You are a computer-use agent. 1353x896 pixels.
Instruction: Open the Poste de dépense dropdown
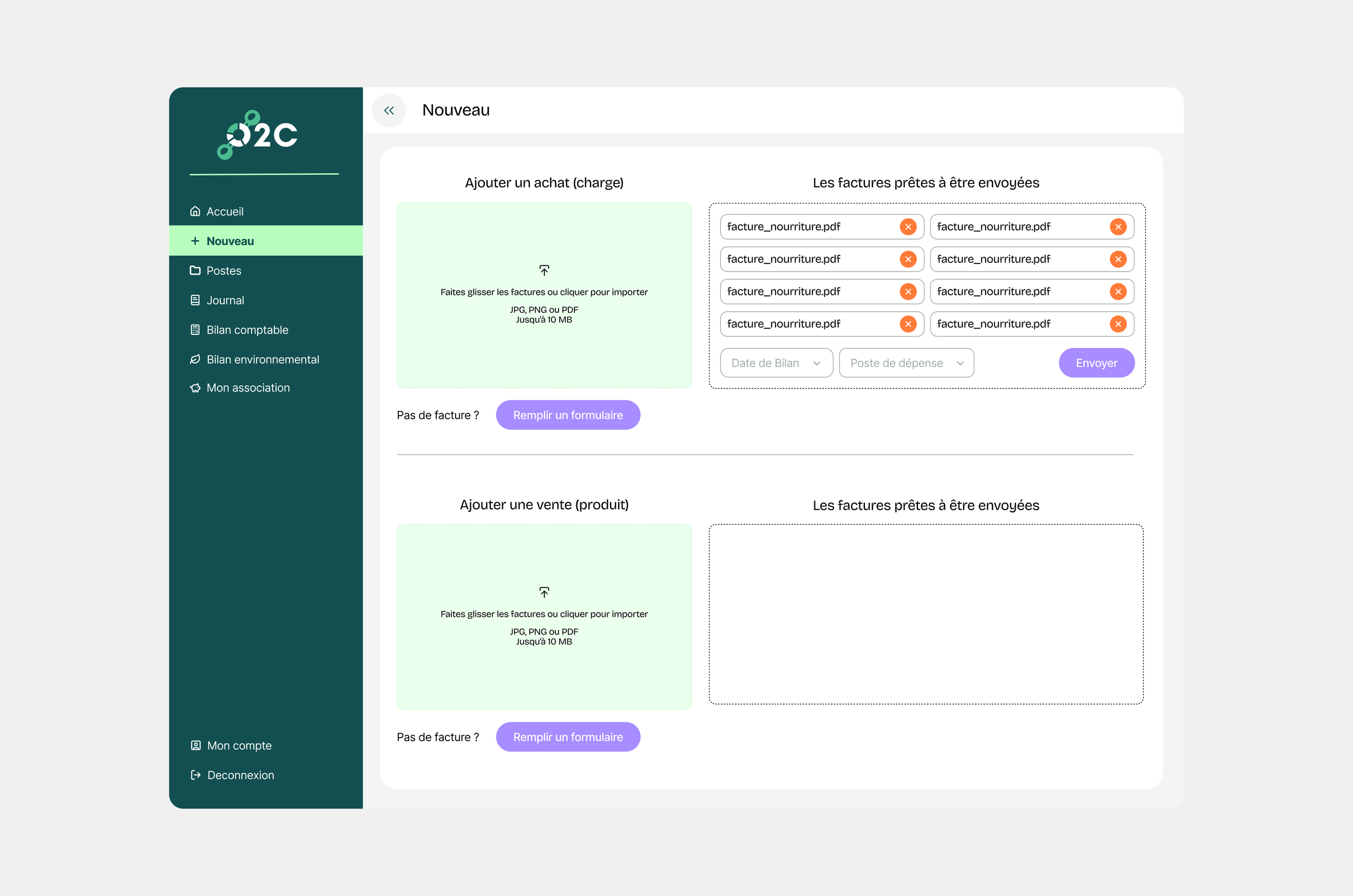[906, 363]
